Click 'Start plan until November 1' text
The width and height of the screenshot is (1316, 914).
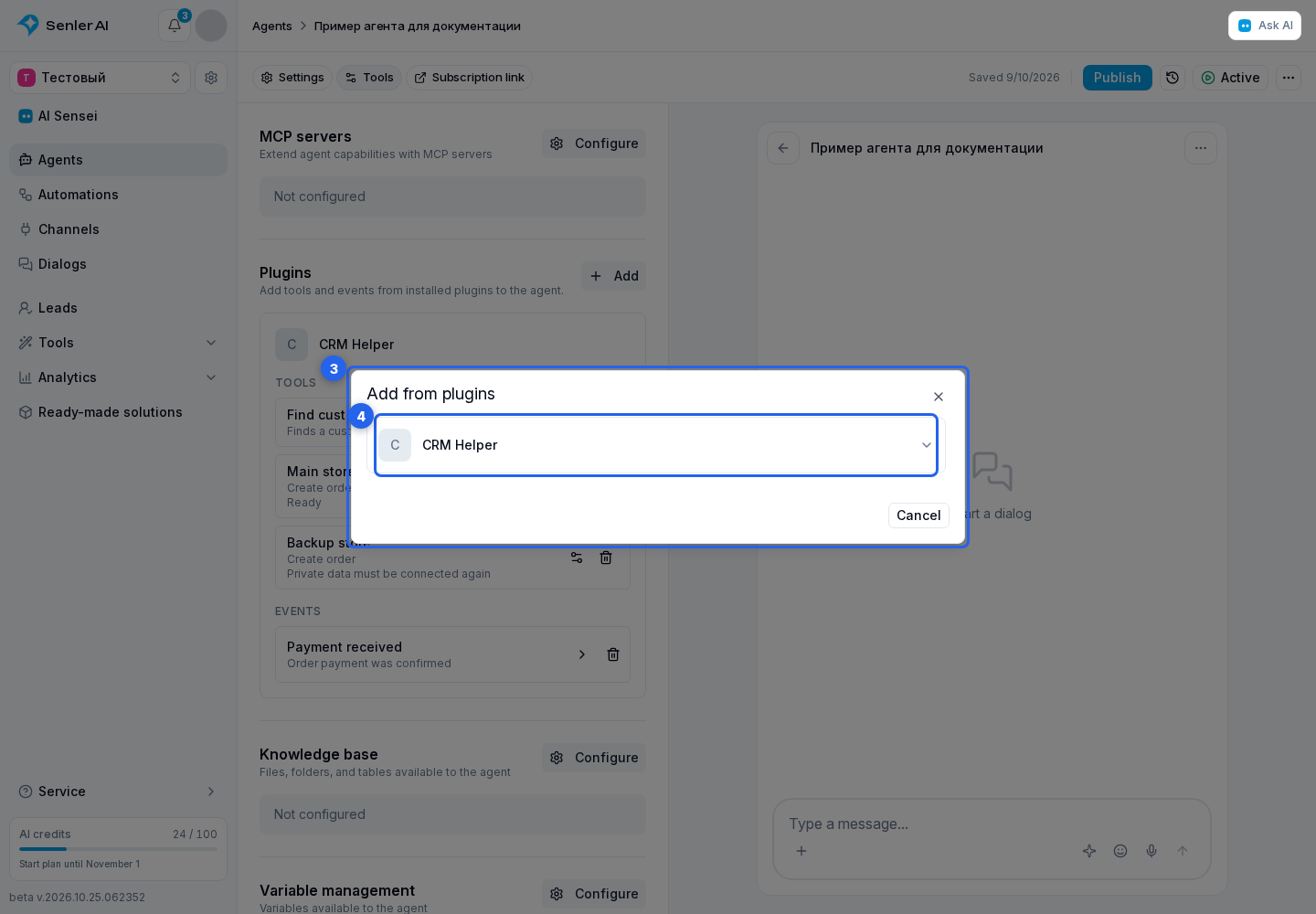pos(80,864)
